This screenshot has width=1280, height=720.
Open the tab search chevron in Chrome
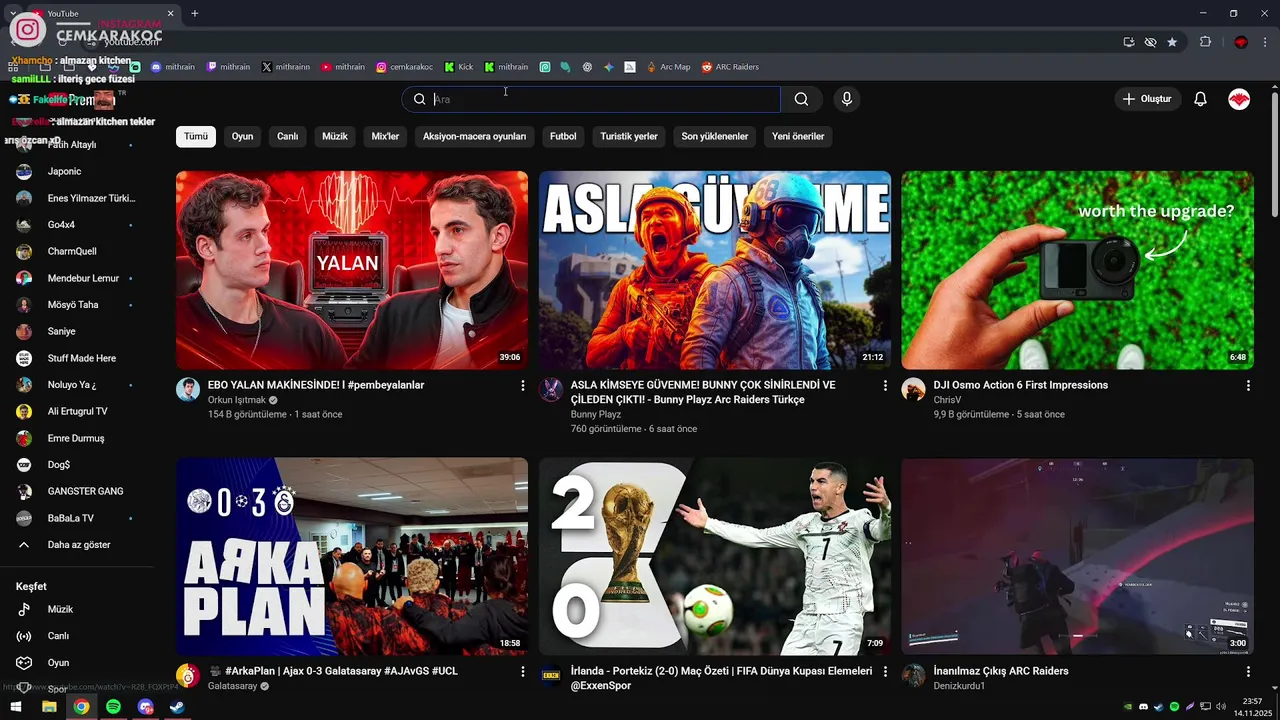[13, 13]
